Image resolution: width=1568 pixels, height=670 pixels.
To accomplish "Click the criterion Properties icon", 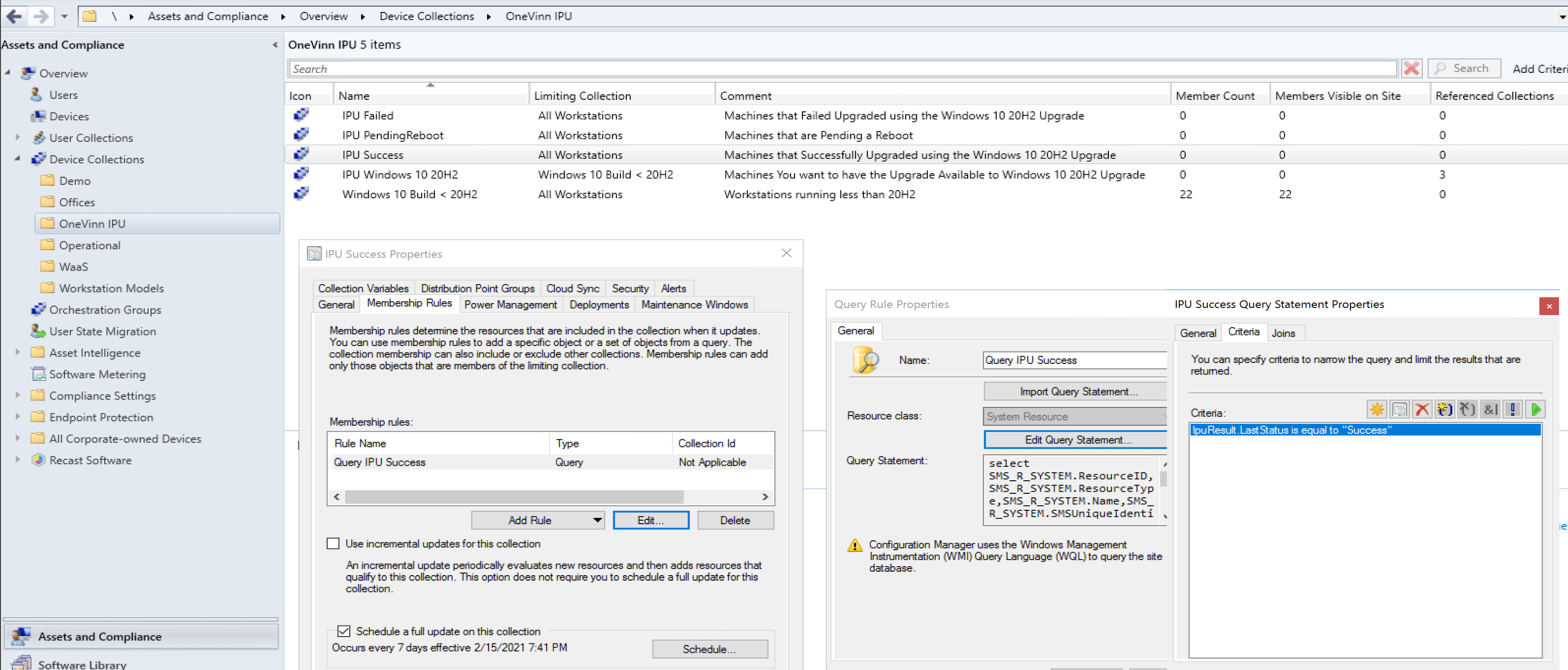I will point(1399,409).
